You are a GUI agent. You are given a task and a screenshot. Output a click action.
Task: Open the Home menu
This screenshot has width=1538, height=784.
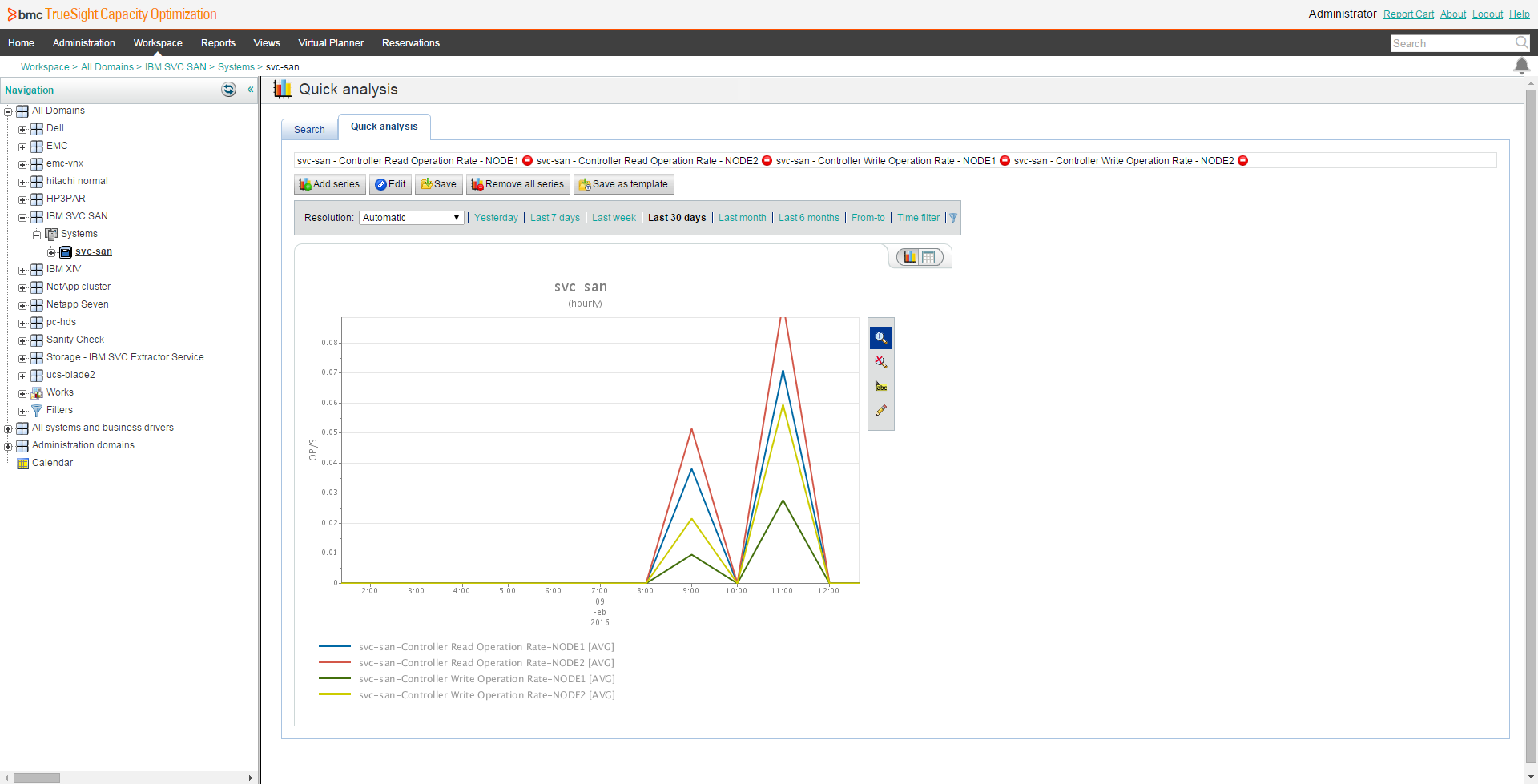click(x=21, y=43)
